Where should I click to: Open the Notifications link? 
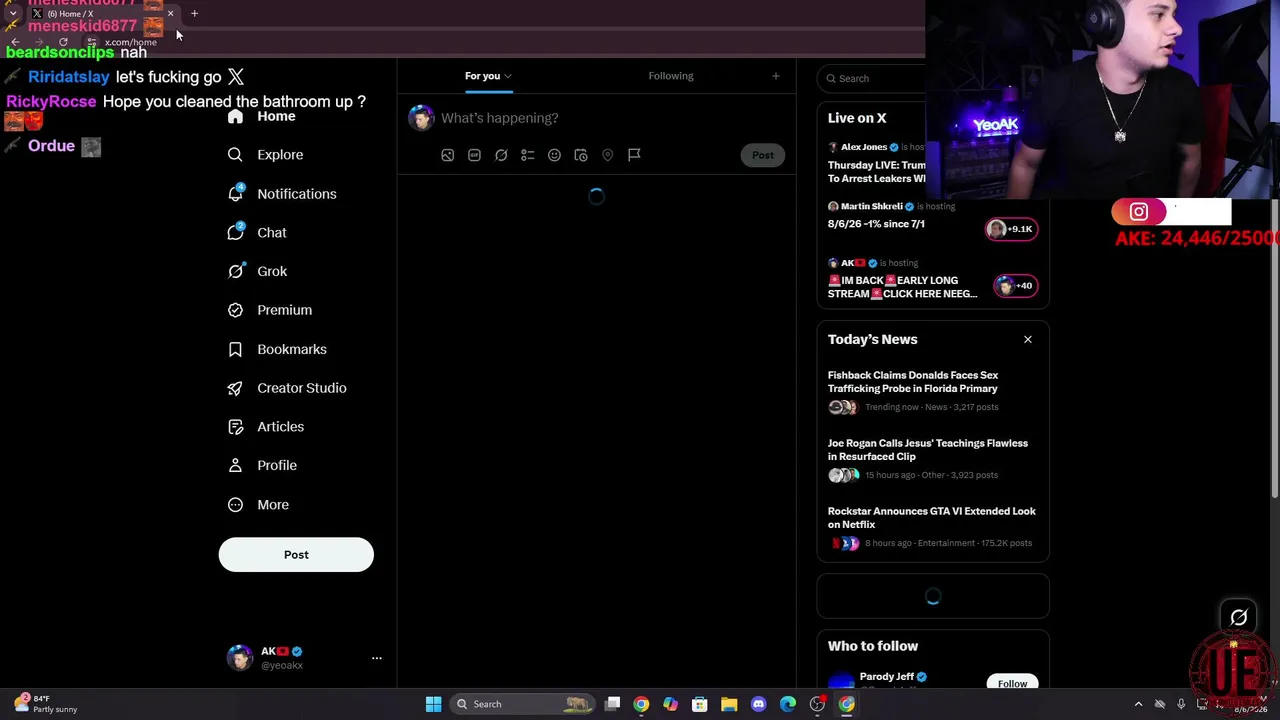(297, 194)
